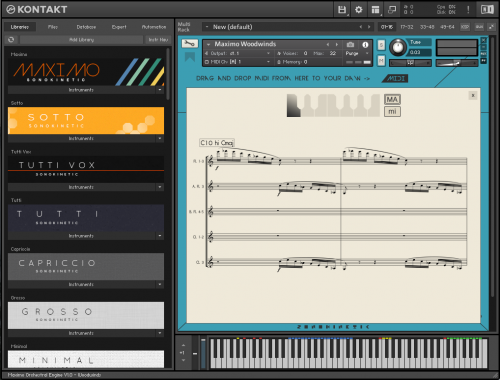Expand Tutti Vox Instruments dropdown arrow
This screenshot has width=500, height=380.
click(x=160, y=187)
